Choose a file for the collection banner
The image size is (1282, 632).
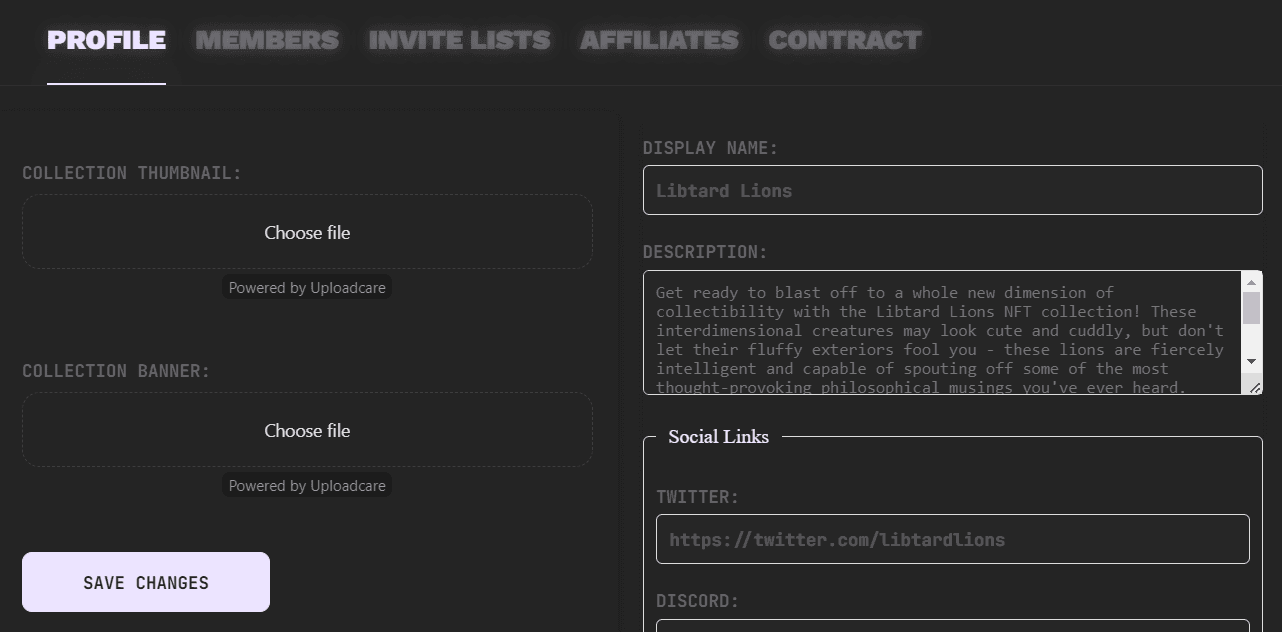[306, 429]
